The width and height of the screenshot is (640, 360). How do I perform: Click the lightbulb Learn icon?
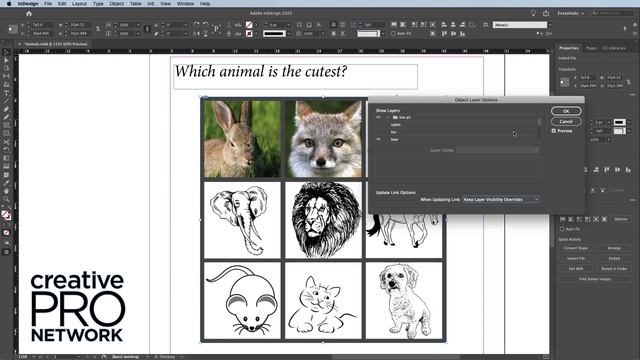pyautogui.click(x=533, y=13)
